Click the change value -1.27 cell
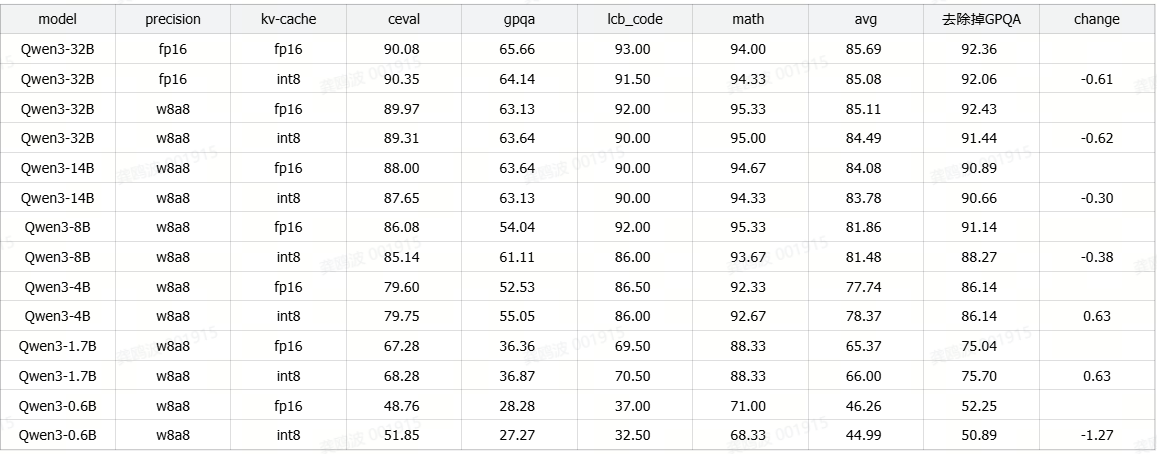 coord(1097,435)
